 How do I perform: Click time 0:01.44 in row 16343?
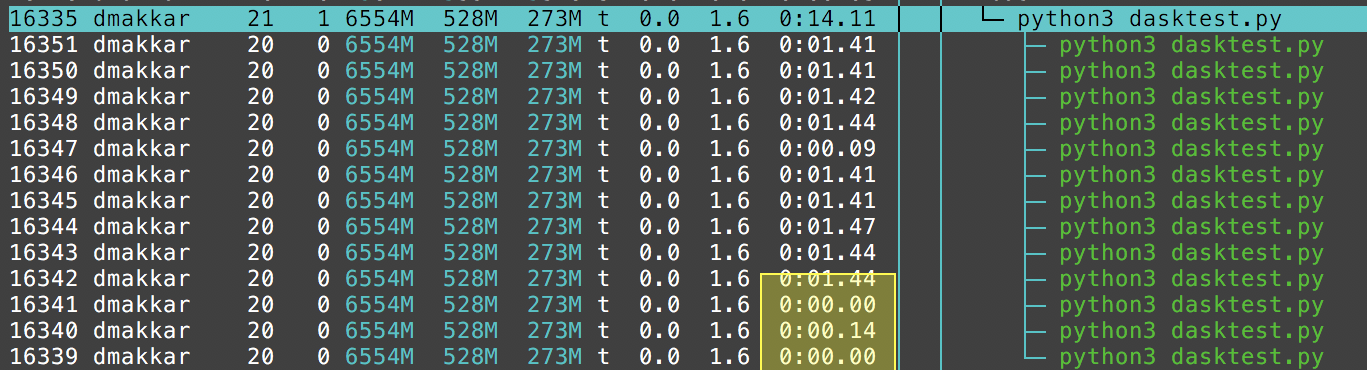point(827,253)
